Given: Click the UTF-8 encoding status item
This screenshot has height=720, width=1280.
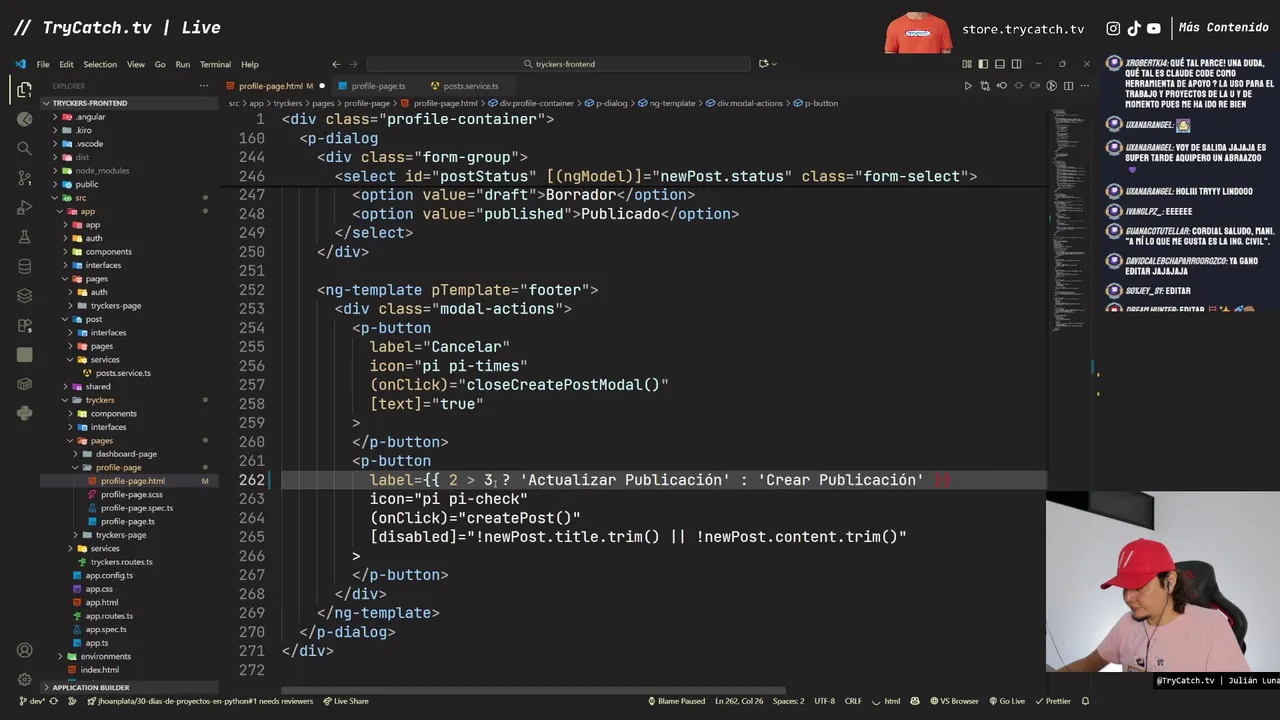Looking at the screenshot, I should (824, 701).
